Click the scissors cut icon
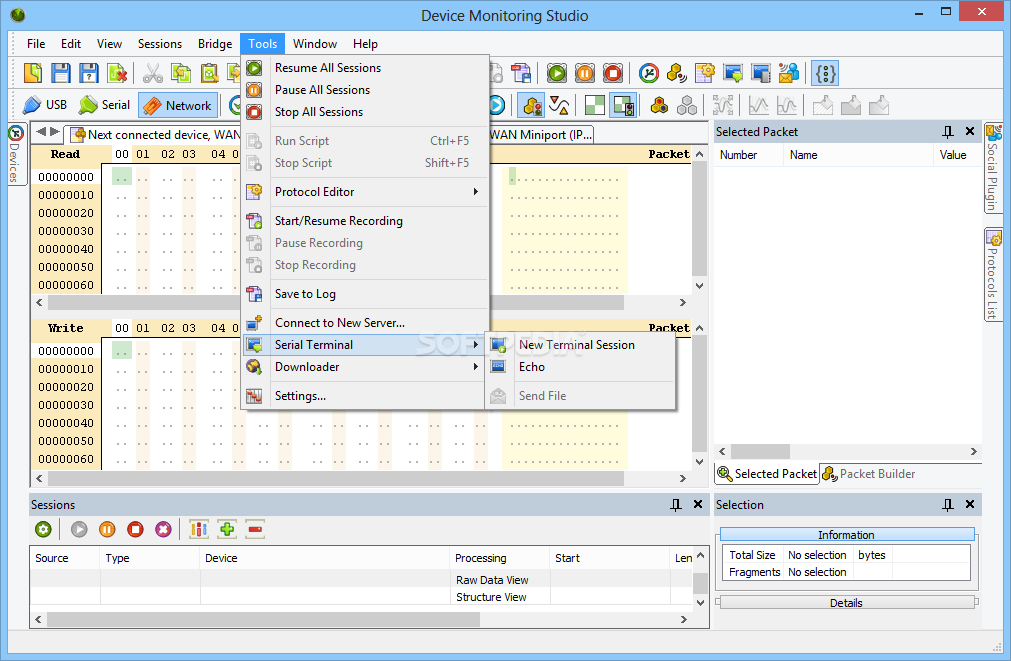1011x661 pixels. click(x=152, y=73)
